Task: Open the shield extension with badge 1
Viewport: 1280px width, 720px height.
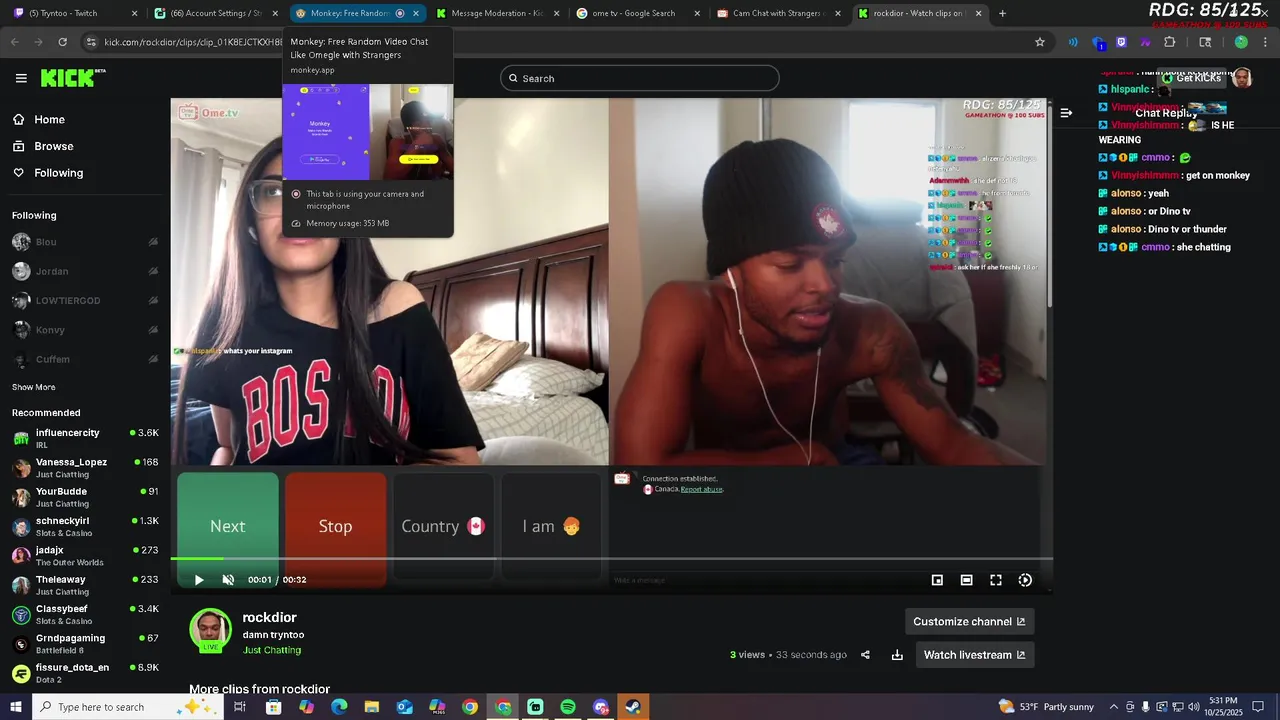Action: [x=1098, y=42]
